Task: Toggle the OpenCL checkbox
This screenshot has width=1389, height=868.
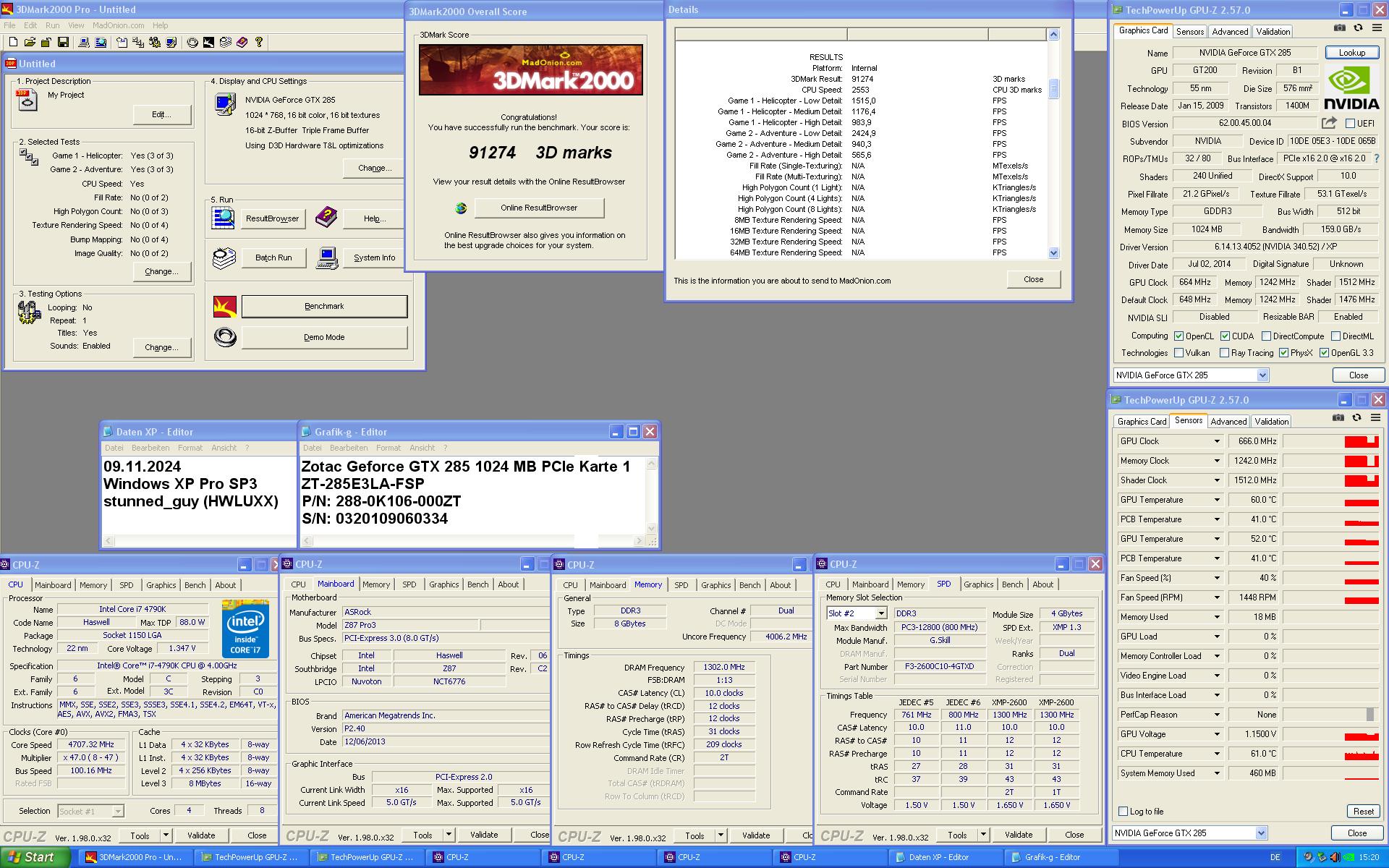Action: click(x=1179, y=336)
